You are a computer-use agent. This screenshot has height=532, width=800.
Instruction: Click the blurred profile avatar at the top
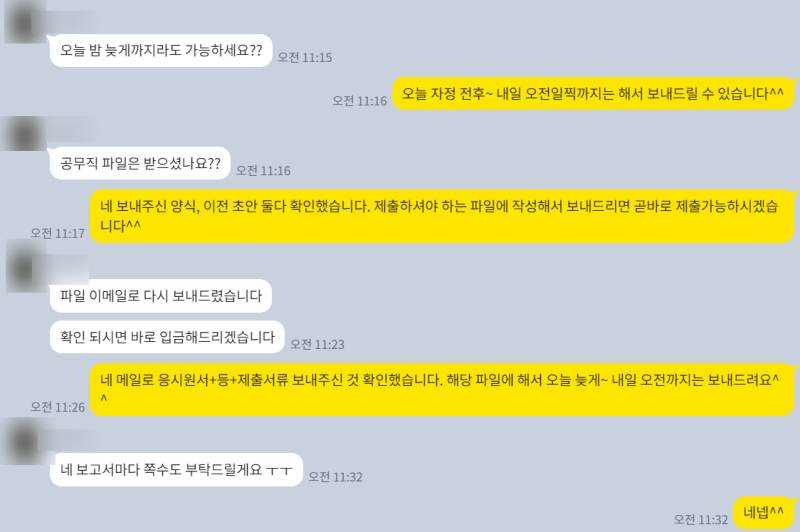pyautogui.click(x=23, y=21)
